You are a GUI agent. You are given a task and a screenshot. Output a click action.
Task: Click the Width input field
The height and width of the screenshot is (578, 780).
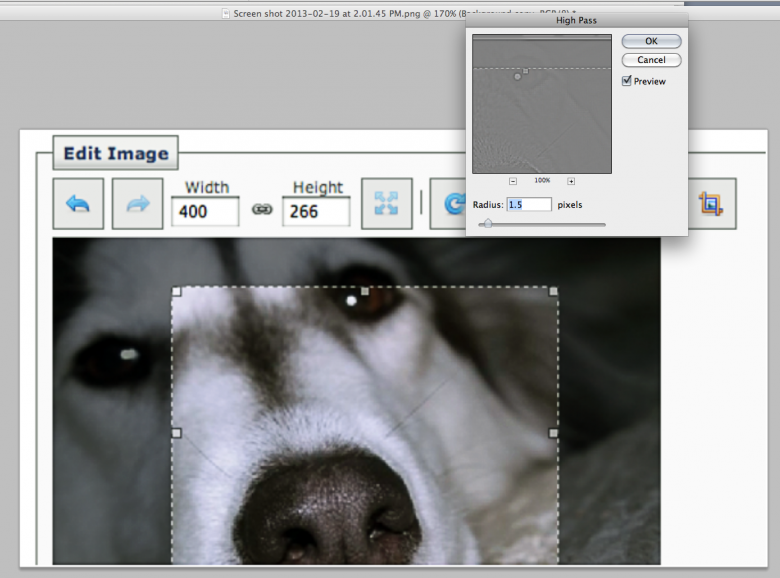[x=205, y=211]
